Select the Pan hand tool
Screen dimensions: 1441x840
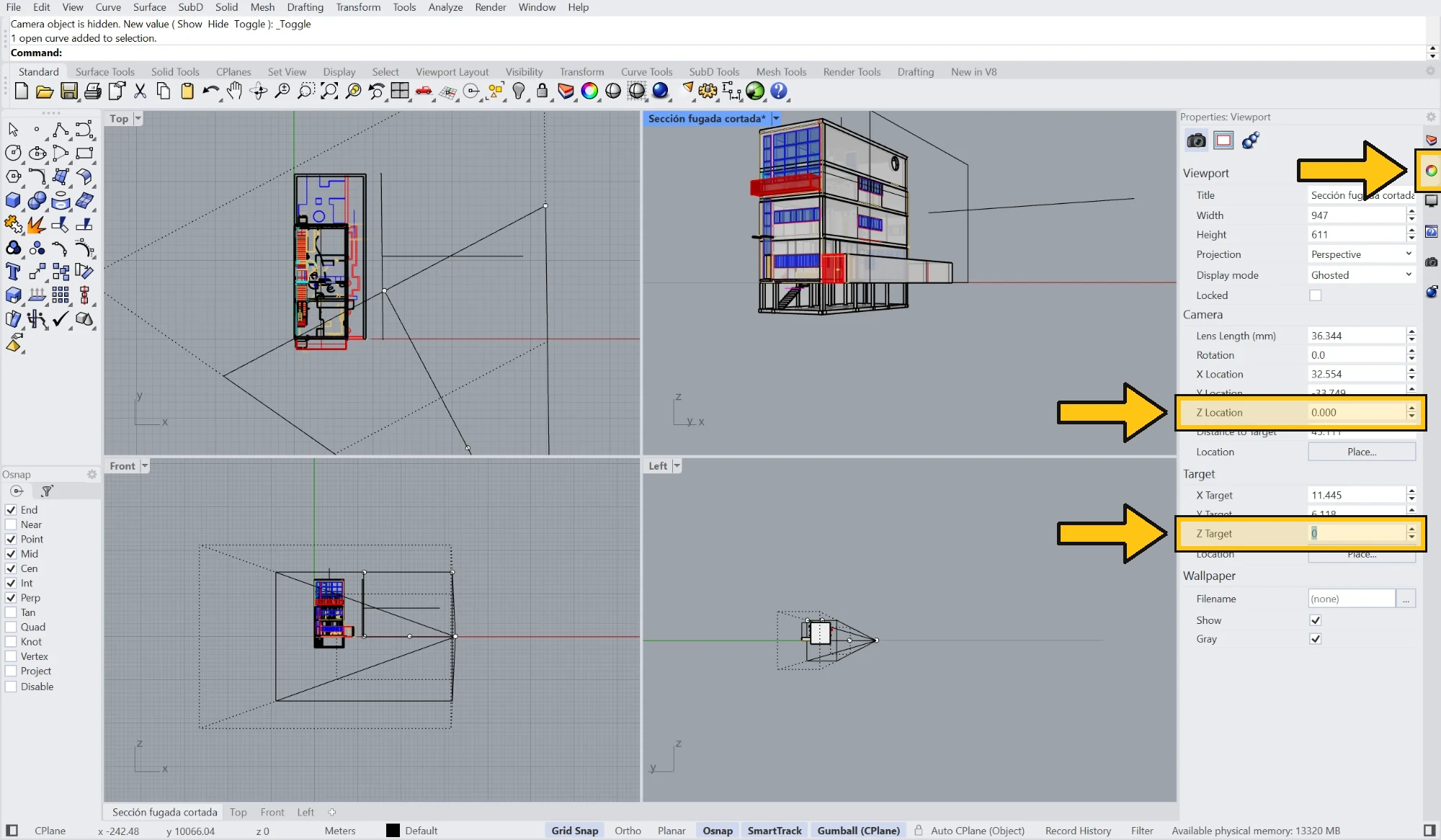pos(234,91)
